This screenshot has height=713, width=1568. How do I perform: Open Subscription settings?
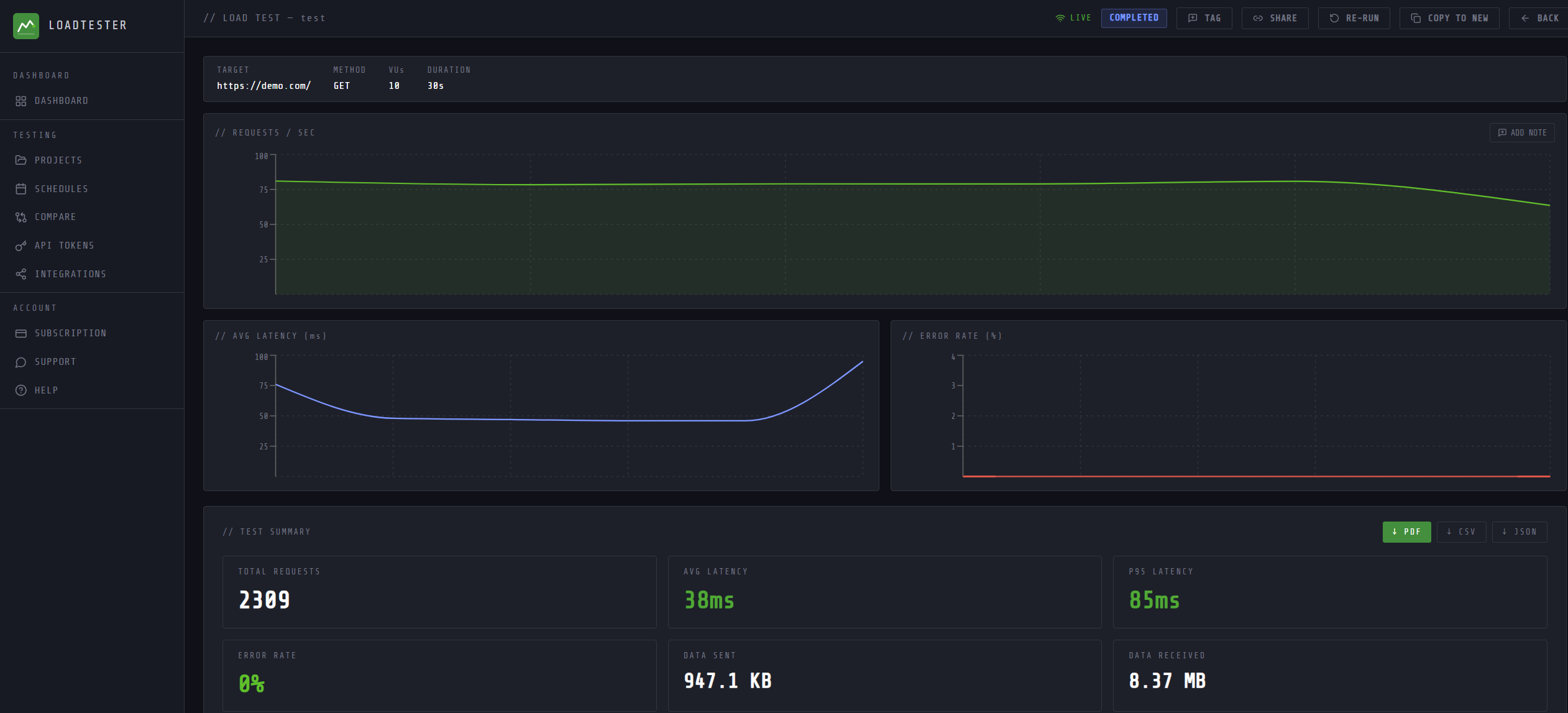pos(70,333)
